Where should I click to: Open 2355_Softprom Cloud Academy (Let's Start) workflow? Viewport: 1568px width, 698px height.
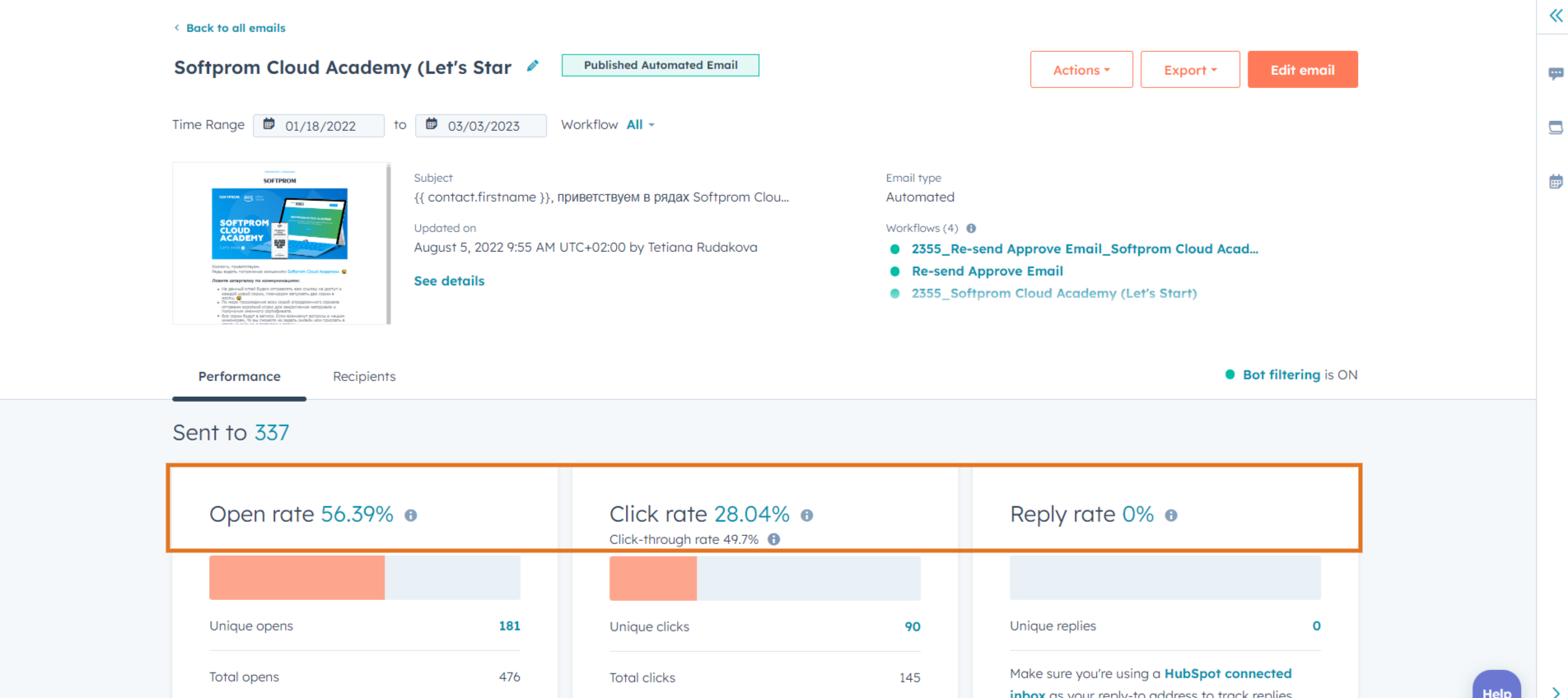1054,293
